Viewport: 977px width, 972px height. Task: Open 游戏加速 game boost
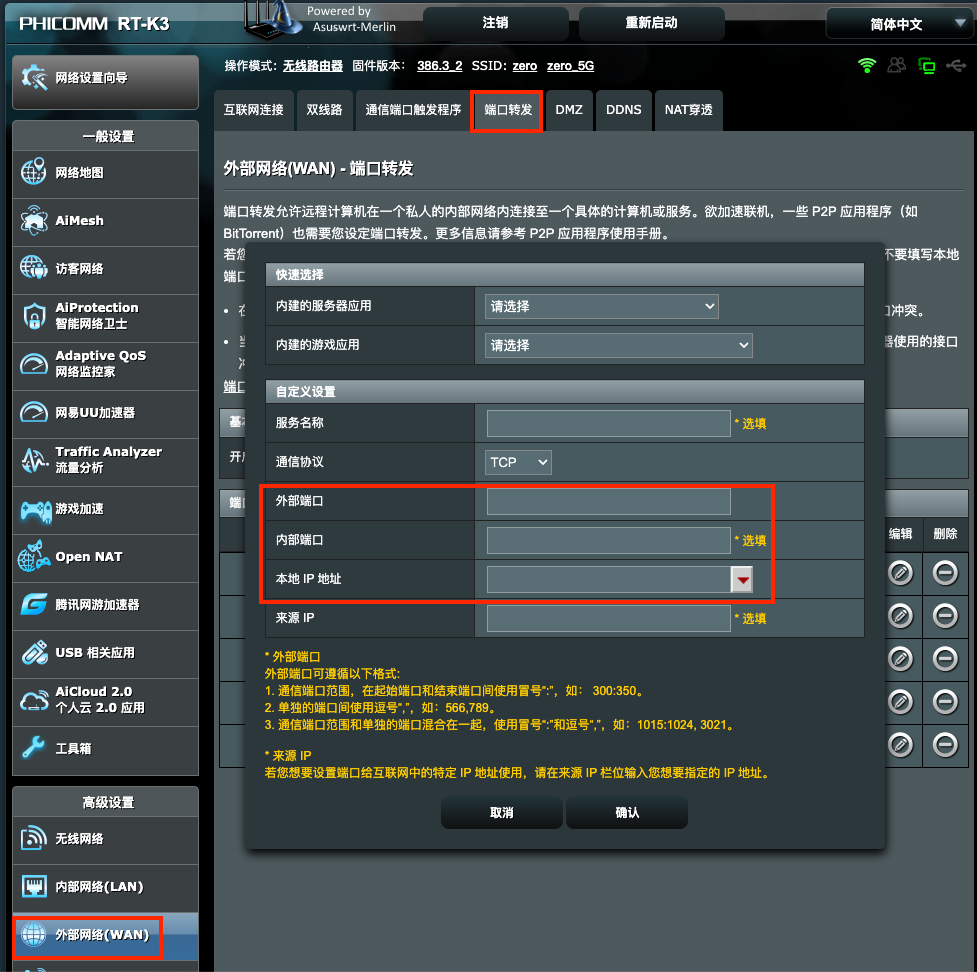105,510
